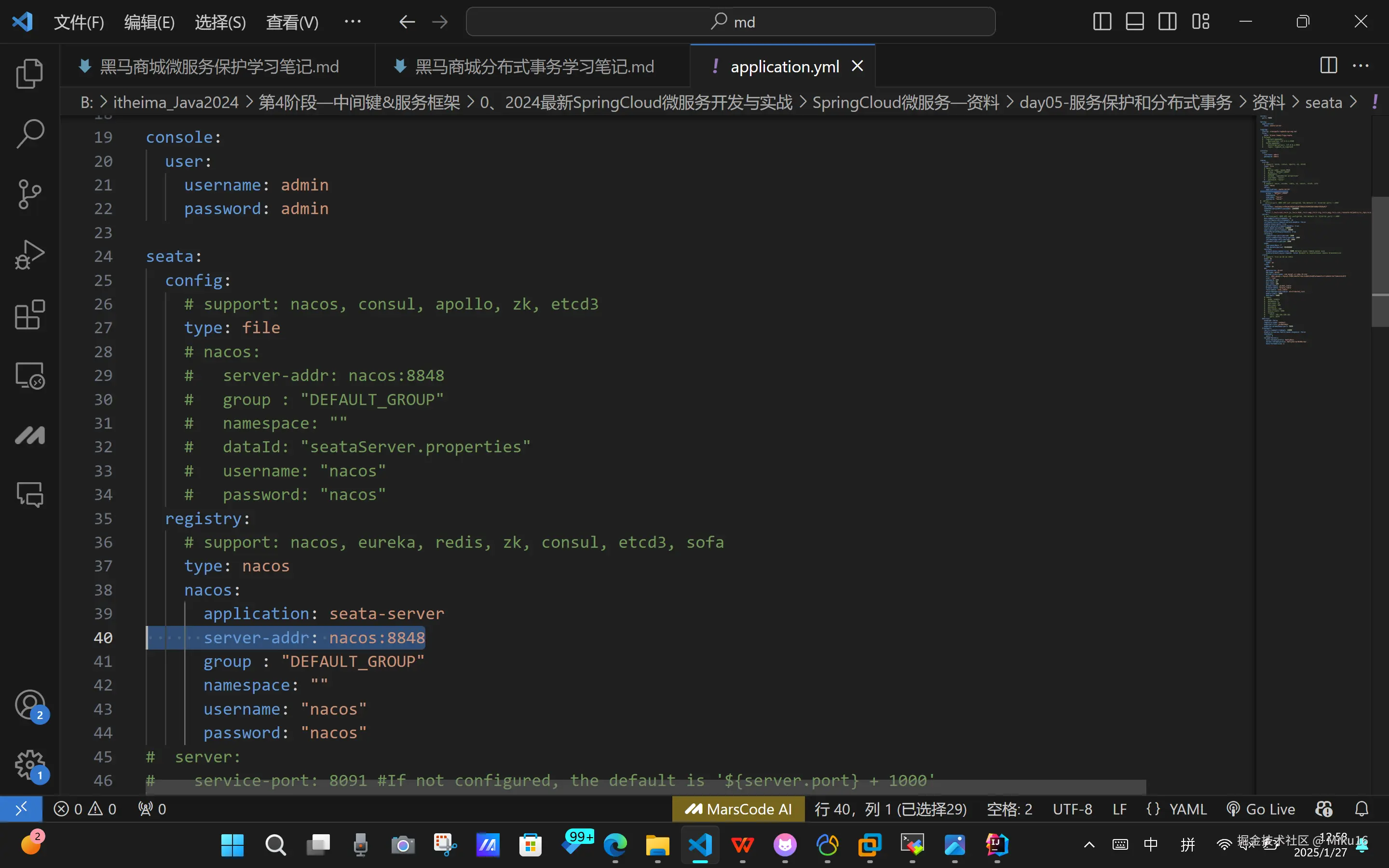Open Source Control view
The width and height of the screenshot is (1389, 868).
point(29,194)
